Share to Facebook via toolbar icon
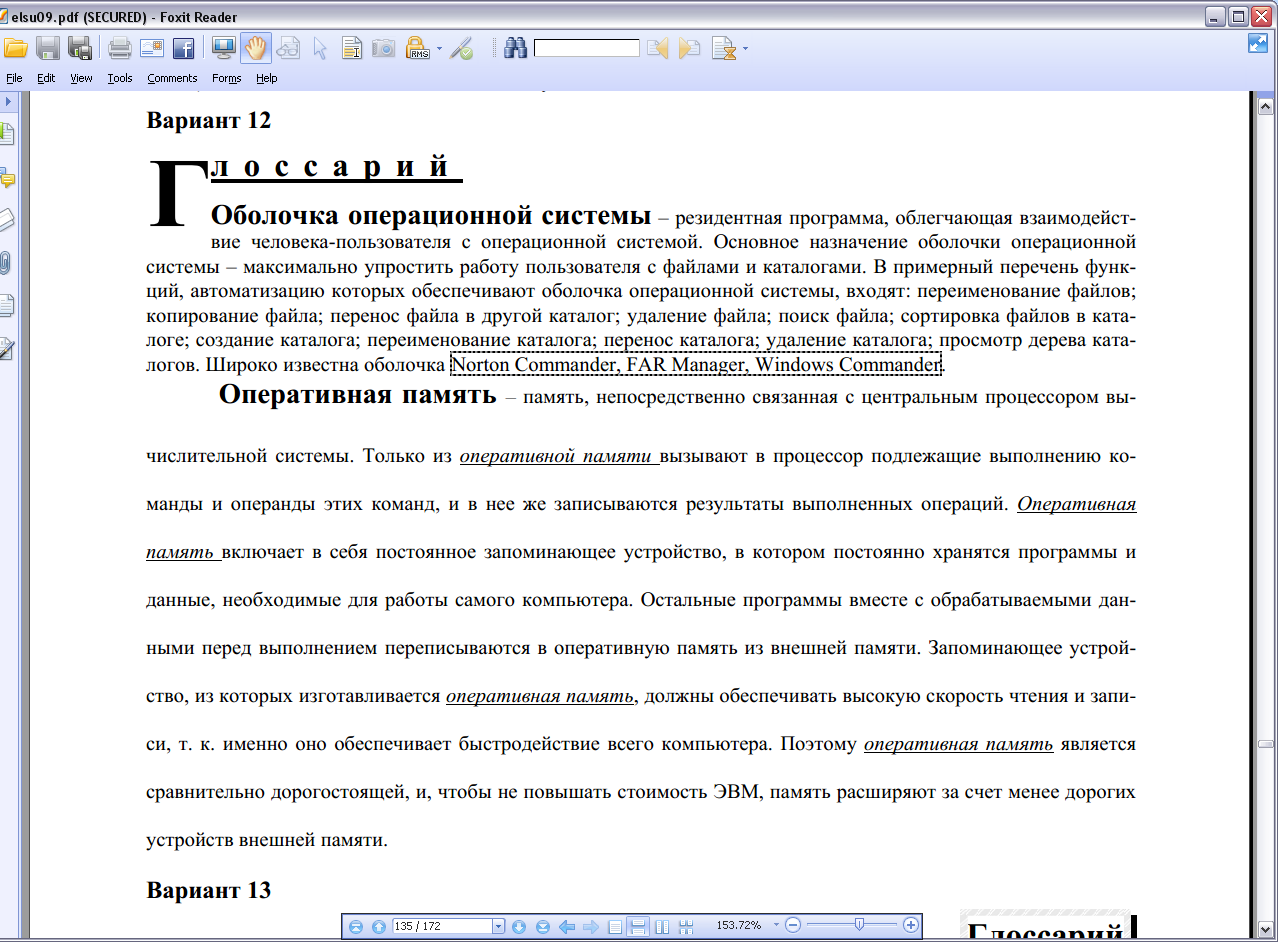 (x=183, y=47)
